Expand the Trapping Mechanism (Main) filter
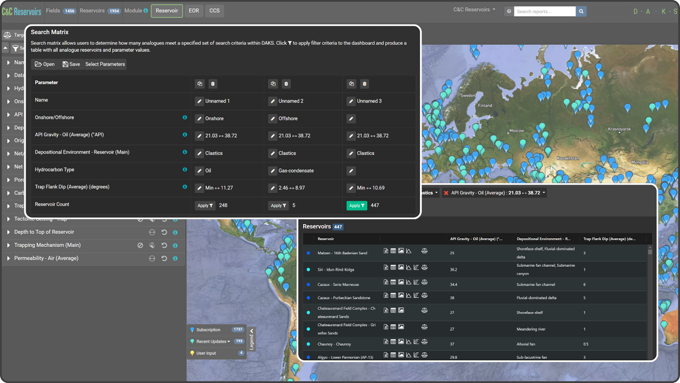This screenshot has height=383, width=680. tap(8, 246)
